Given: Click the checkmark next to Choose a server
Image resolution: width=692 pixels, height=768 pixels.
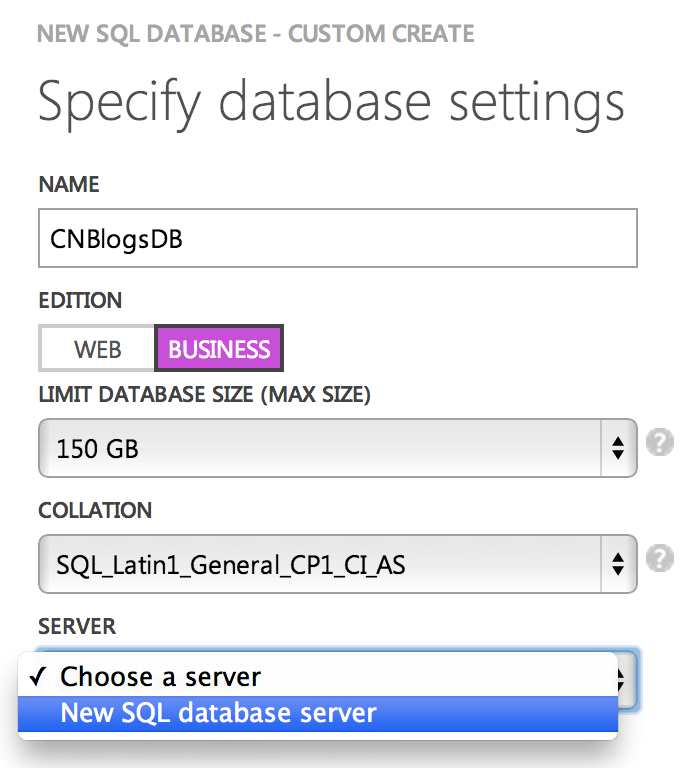Looking at the screenshot, I should [x=38, y=677].
